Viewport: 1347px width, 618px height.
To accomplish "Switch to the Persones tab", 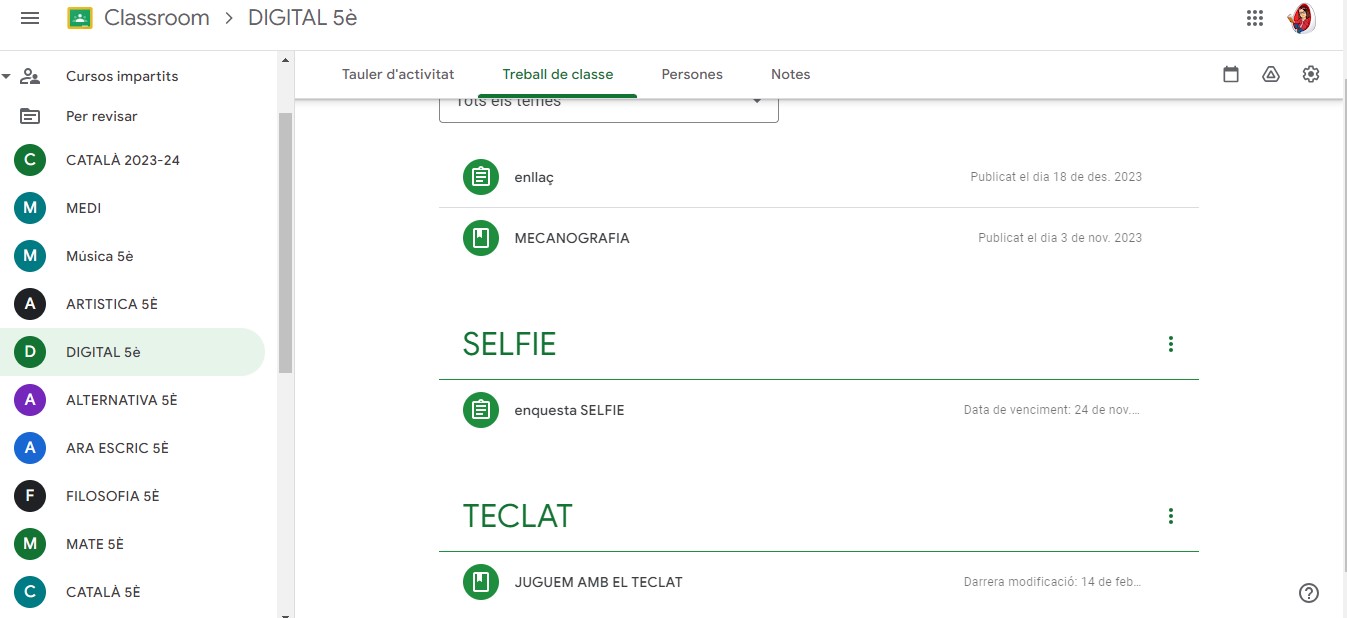I will point(692,74).
